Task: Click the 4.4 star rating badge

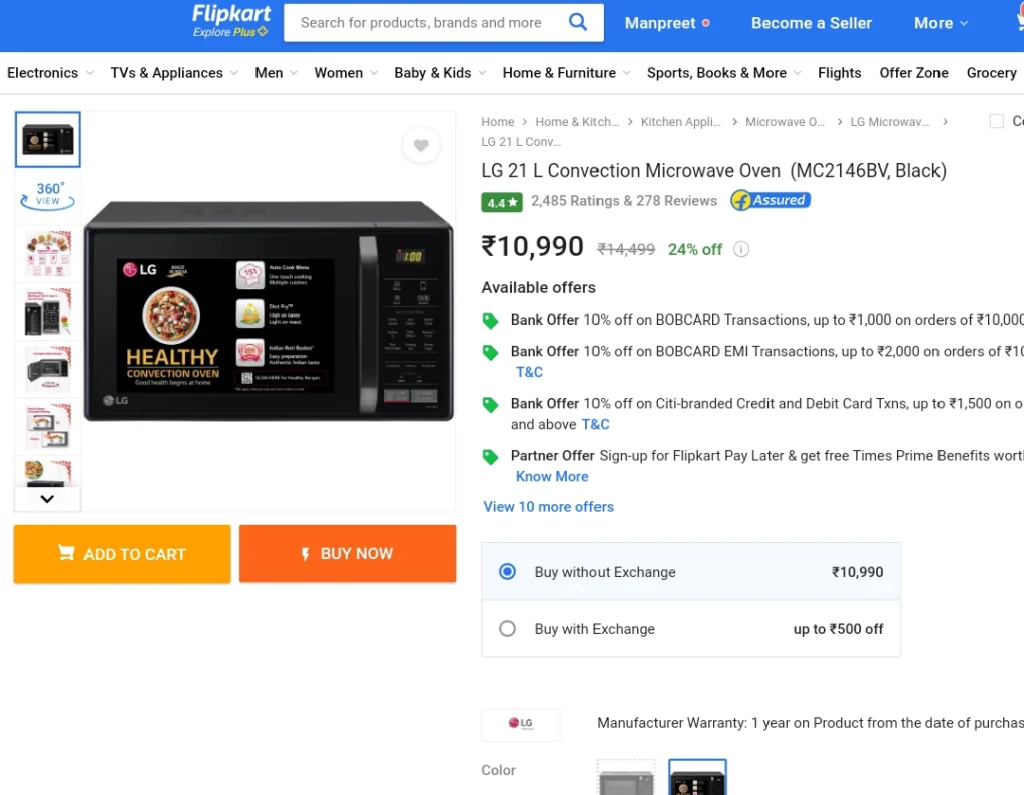Action: pos(502,202)
